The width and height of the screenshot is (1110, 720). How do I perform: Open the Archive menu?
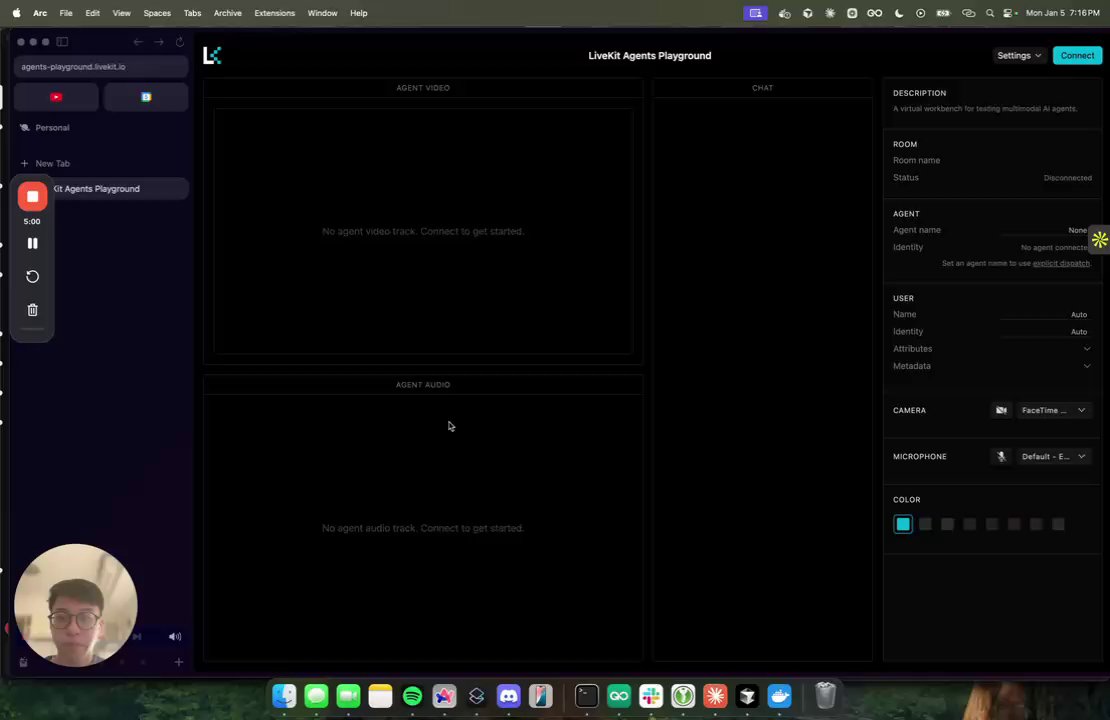[227, 13]
